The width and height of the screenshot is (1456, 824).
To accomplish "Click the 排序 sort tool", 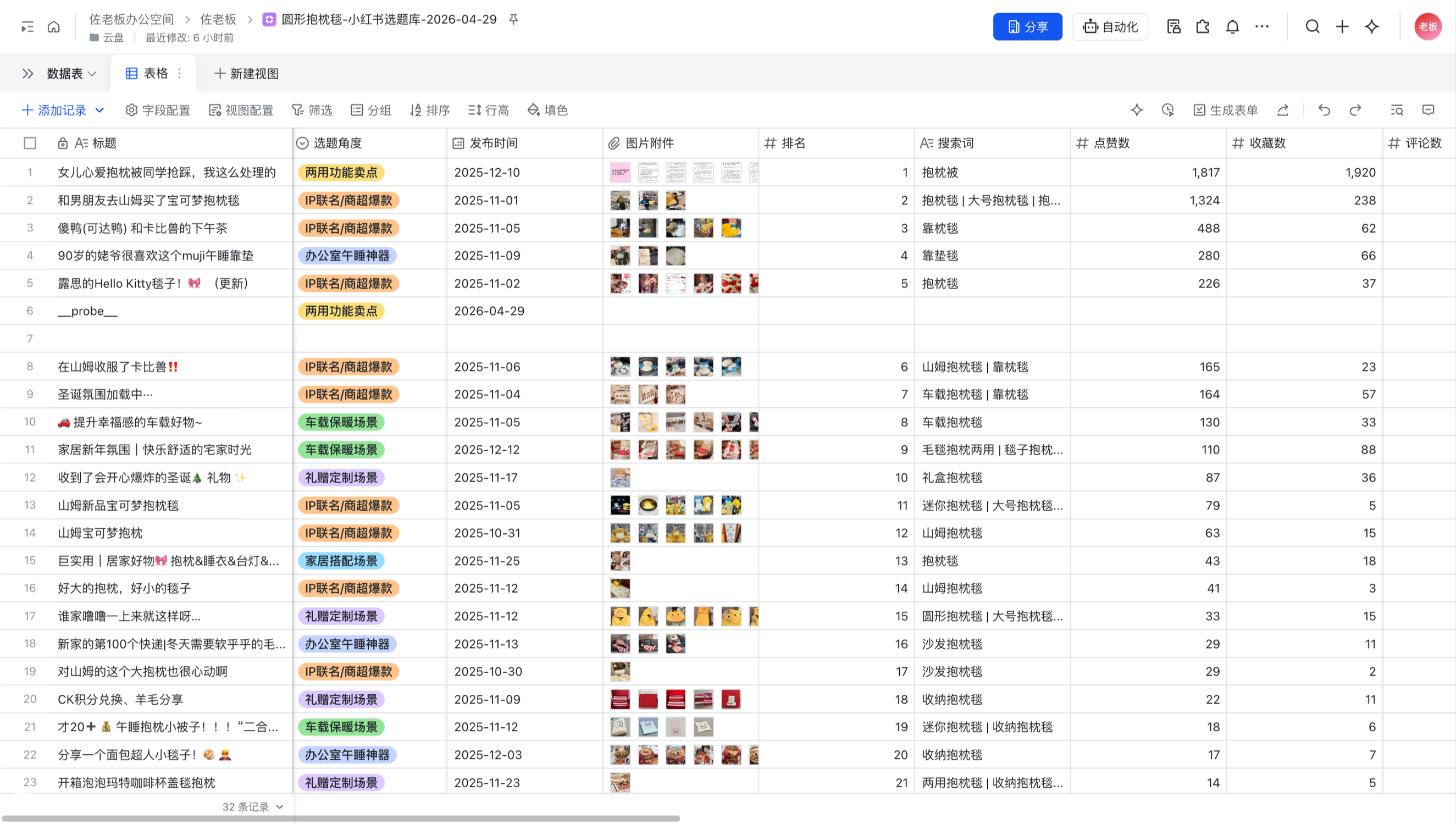I will coord(430,110).
